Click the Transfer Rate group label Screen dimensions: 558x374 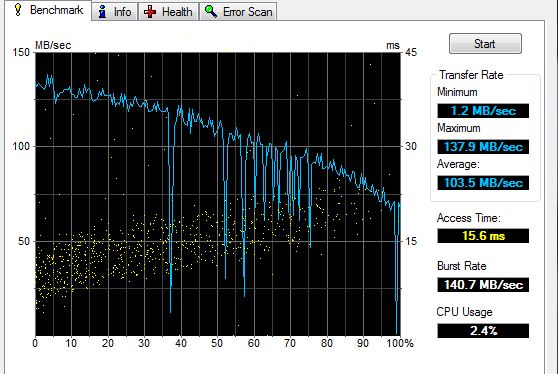click(x=471, y=75)
